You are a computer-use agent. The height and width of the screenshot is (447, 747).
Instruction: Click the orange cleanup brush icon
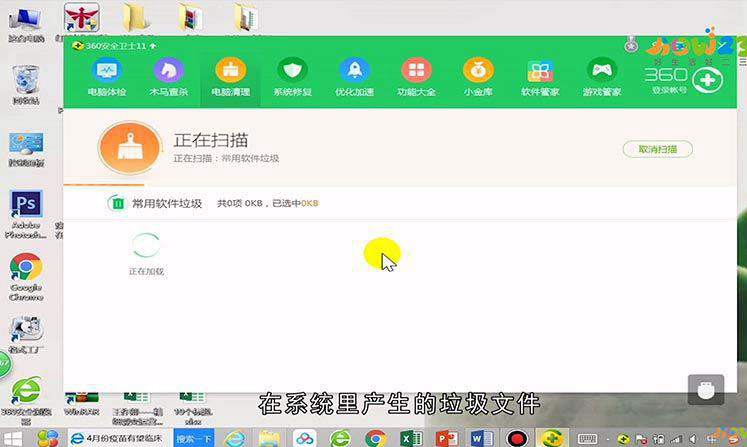129,148
